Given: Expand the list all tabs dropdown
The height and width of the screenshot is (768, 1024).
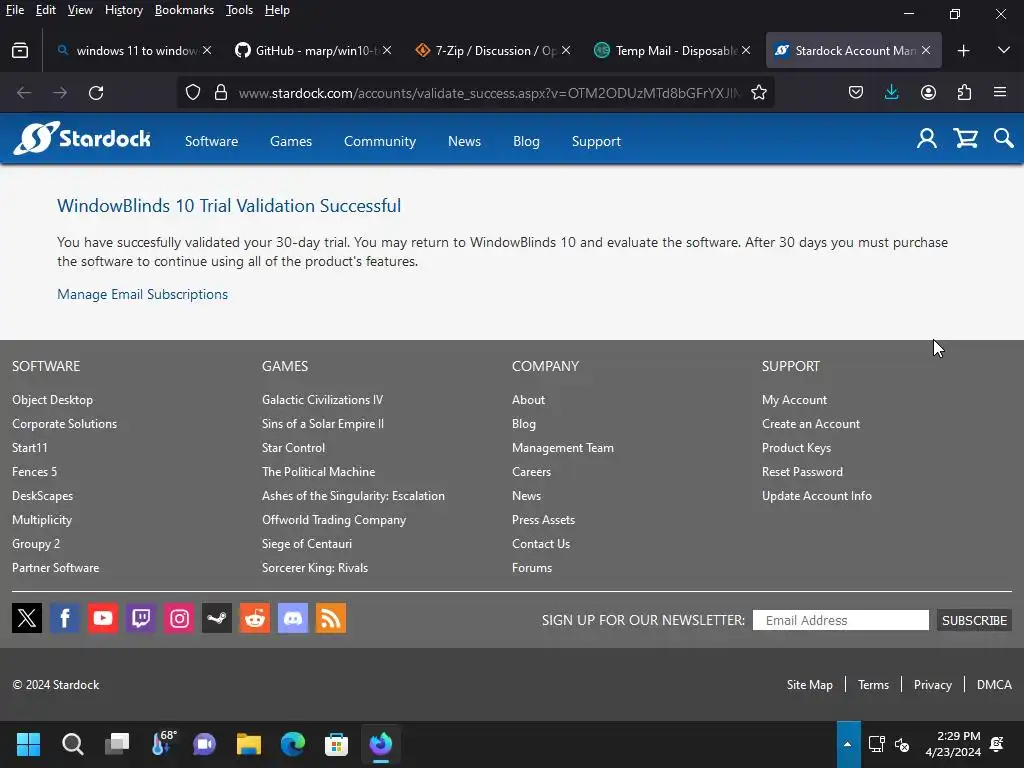Looking at the screenshot, I should [x=1004, y=50].
